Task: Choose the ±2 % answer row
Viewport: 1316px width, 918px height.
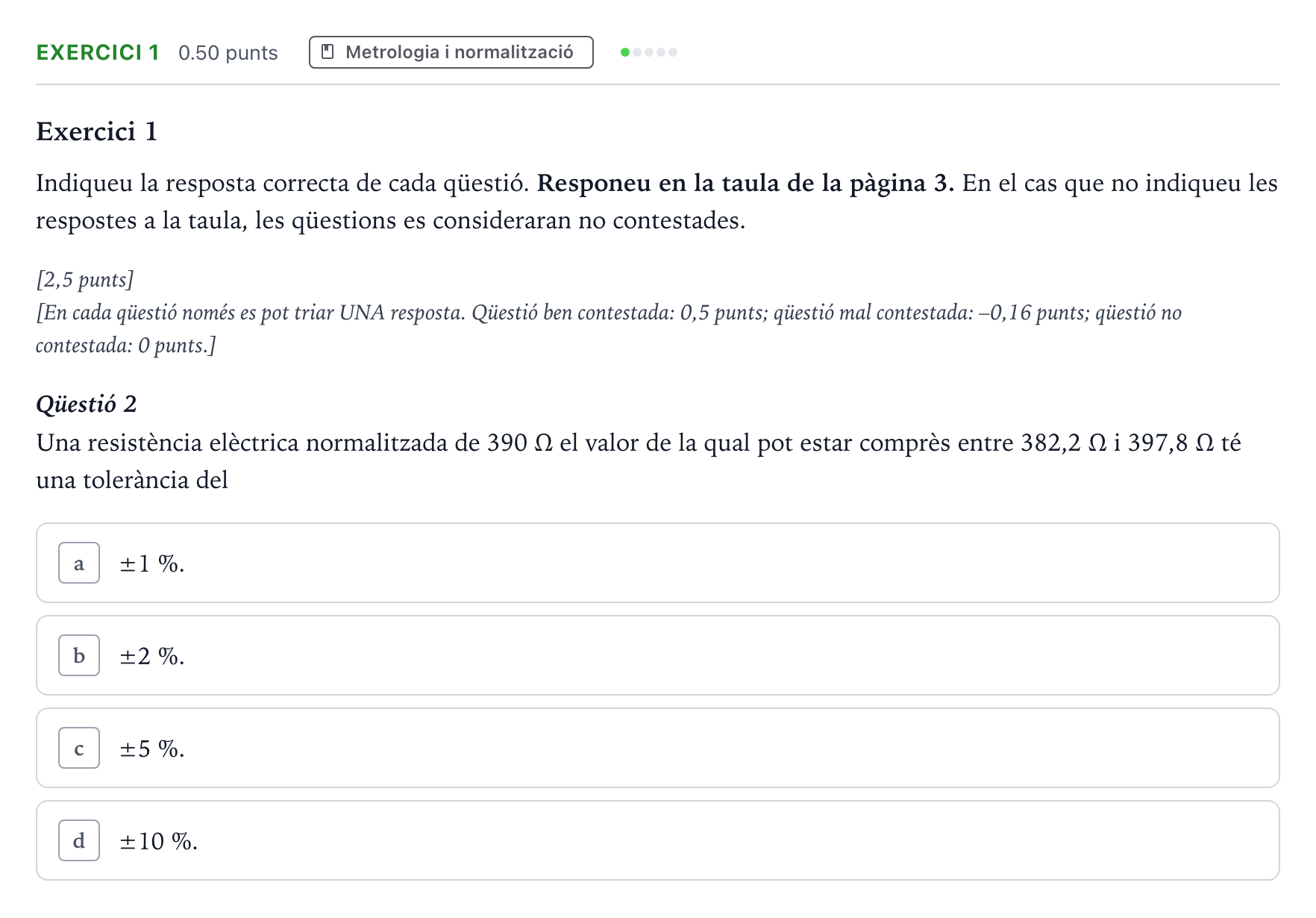Action: pyautogui.click(x=658, y=655)
